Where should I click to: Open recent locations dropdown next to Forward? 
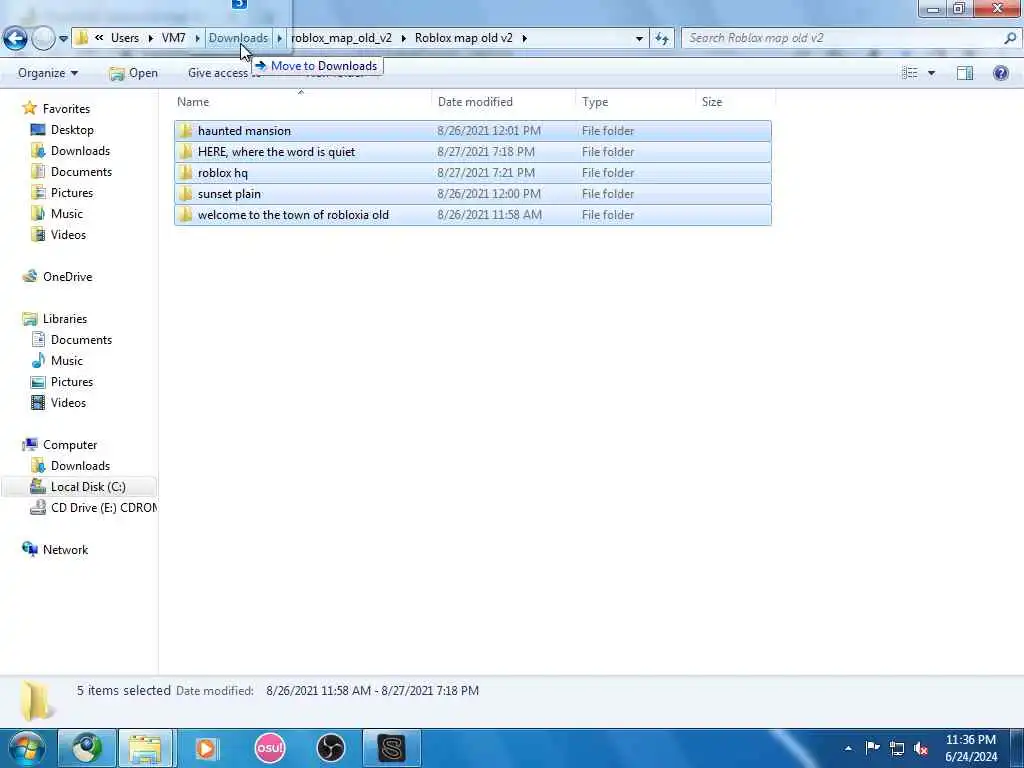tap(63, 39)
